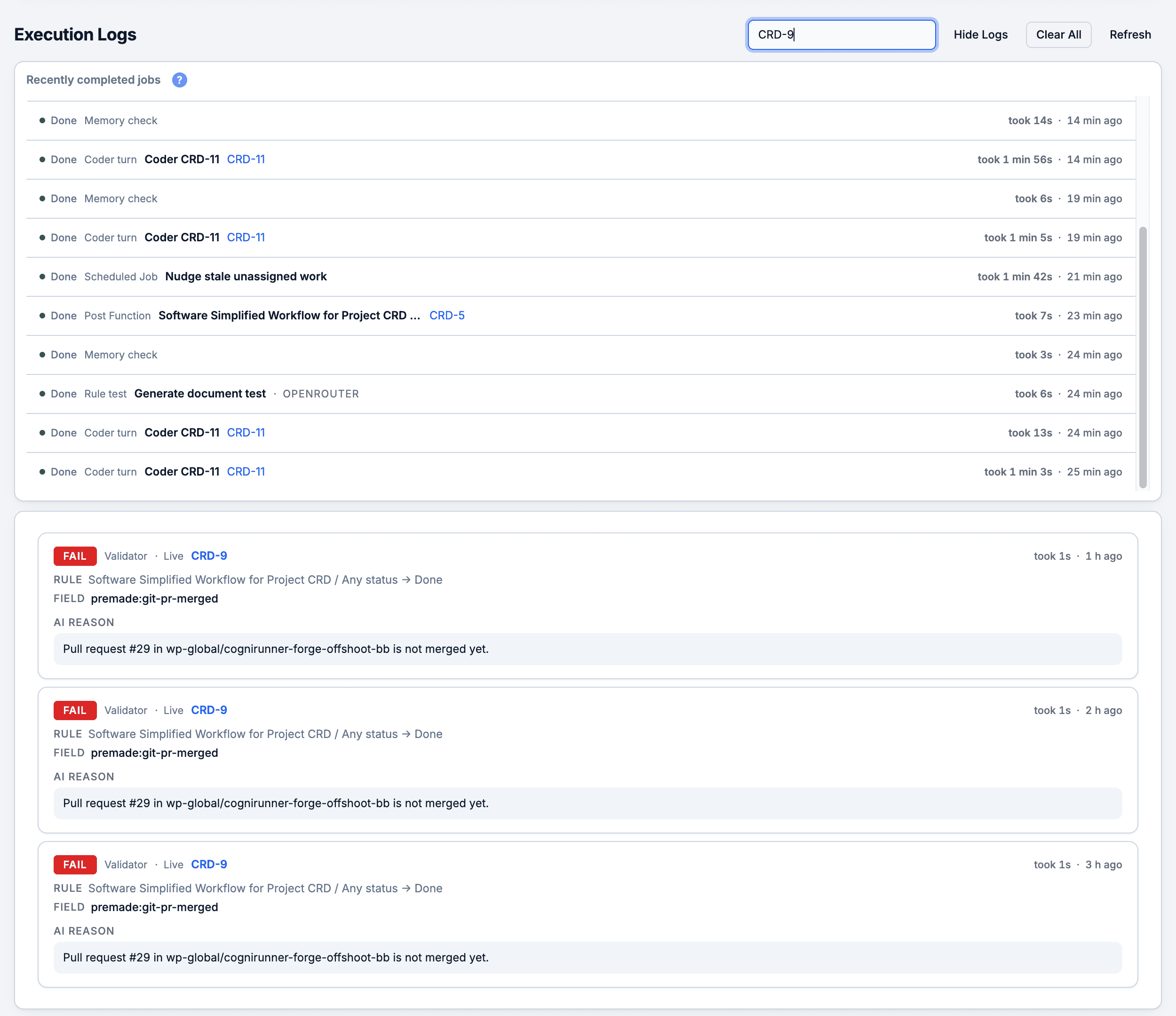This screenshot has height=1016, width=1176.
Task: Click the AI reason message in 3 h ago log
Action: (588, 958)
